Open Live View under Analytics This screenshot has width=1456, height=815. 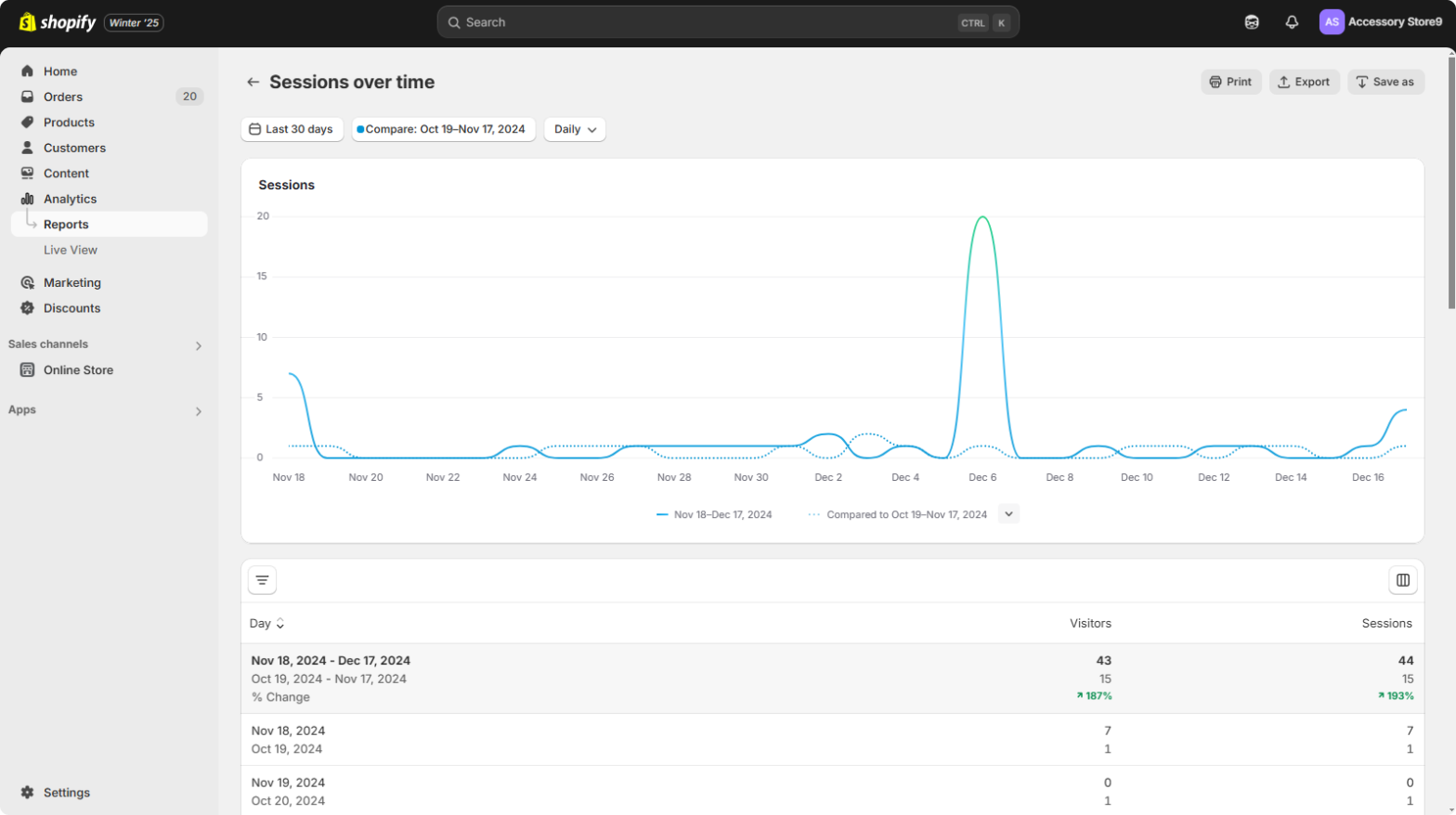(71, 250)
